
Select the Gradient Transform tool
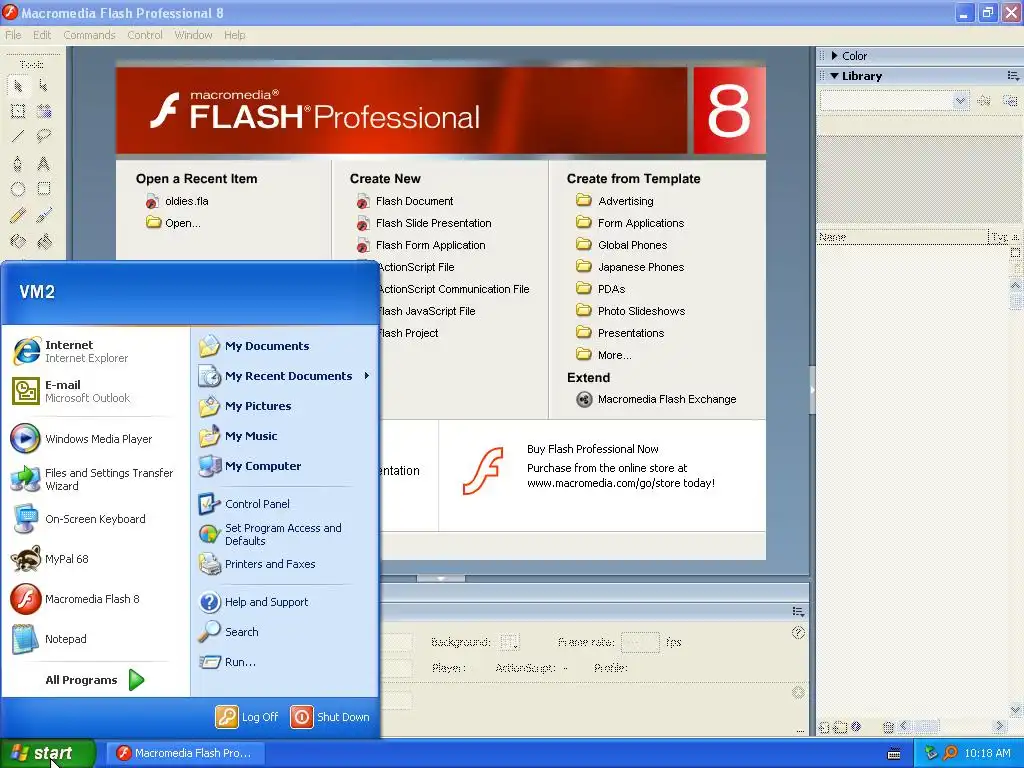tap(44, 111)
